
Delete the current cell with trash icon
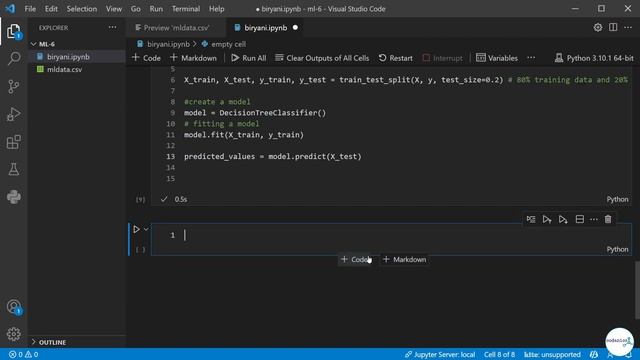pyautogui.click(x=608, y=219)
